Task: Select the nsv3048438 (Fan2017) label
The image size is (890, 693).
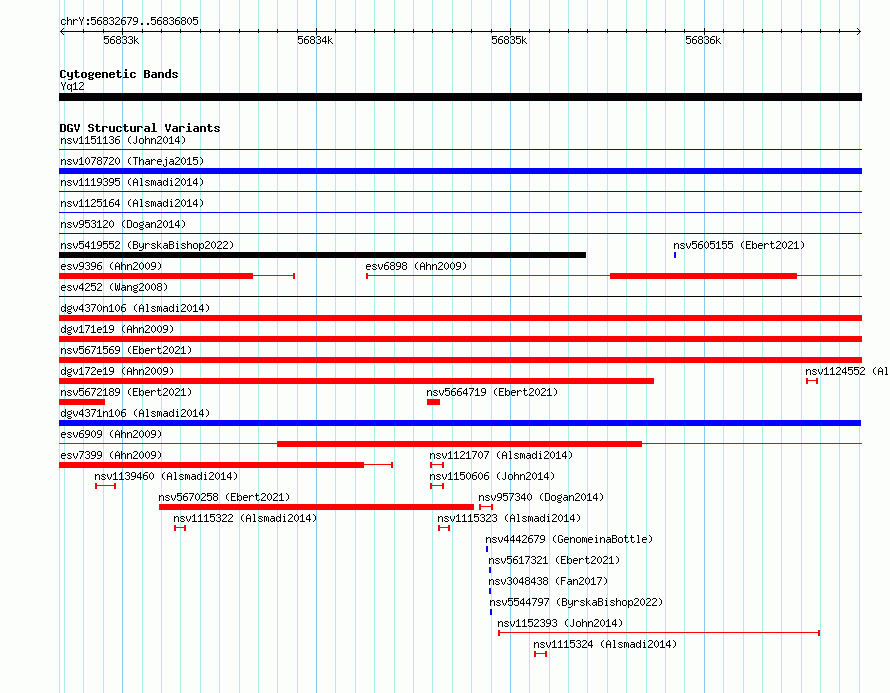Action: (x=548, y=581)
